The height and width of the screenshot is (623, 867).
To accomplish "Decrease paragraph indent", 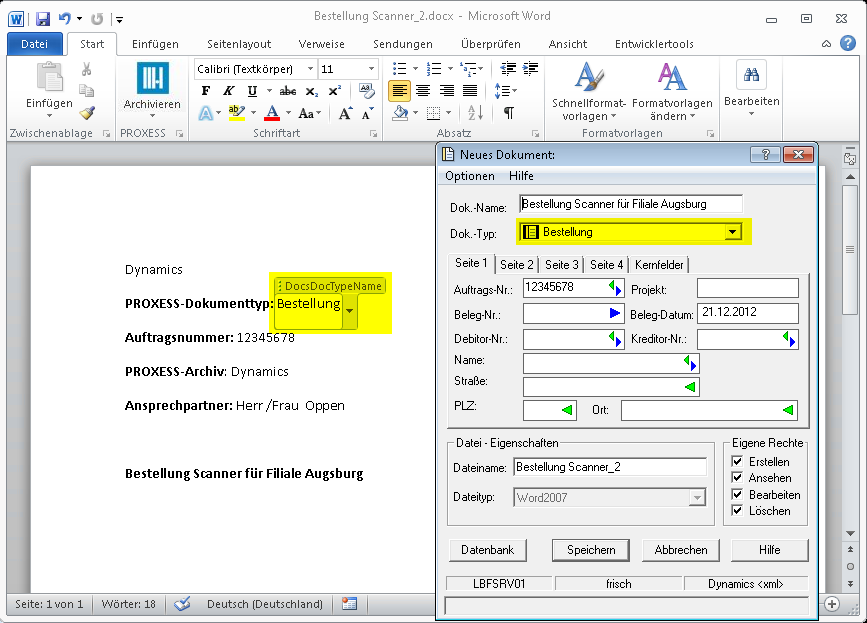I will (x=508, y=69).
